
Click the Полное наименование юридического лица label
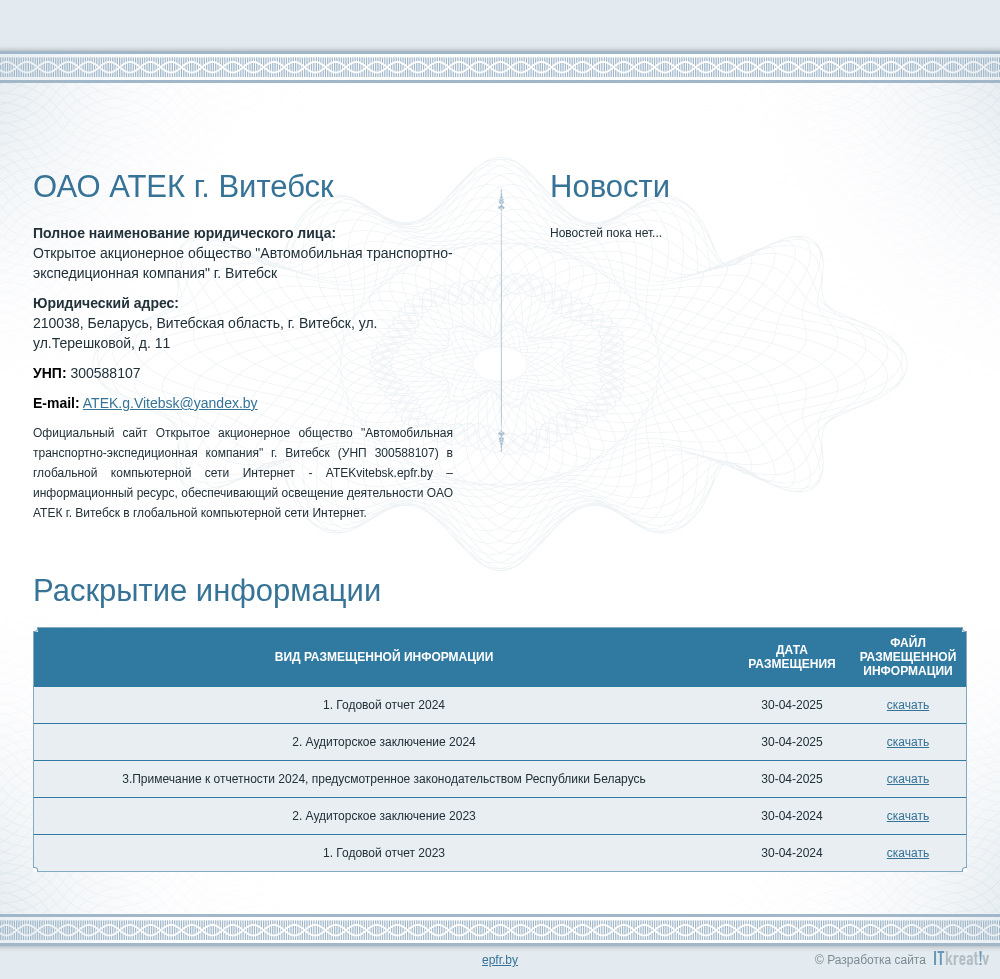pyautogui.click(x=184, y=233)
